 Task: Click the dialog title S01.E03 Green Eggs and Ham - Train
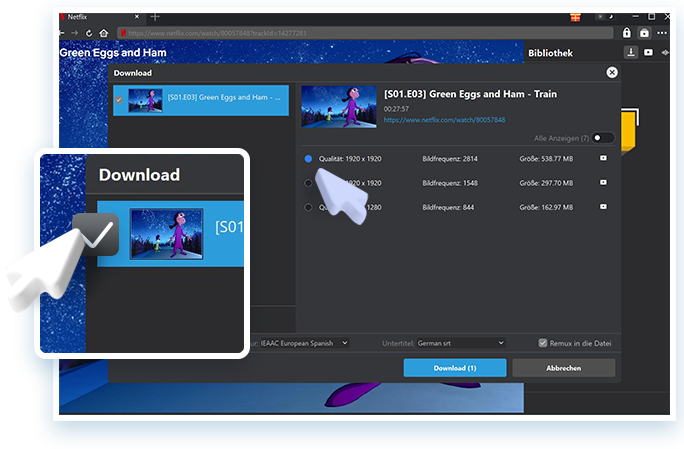click(470, 94)
